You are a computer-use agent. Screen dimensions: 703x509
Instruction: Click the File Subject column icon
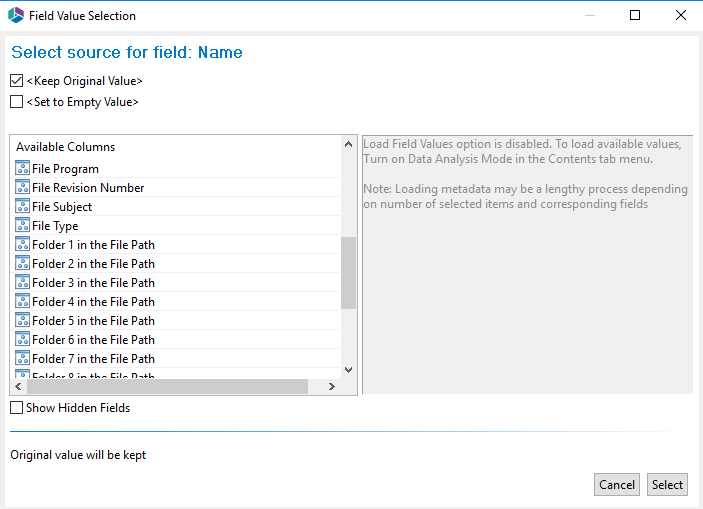(x=23, y=207)
